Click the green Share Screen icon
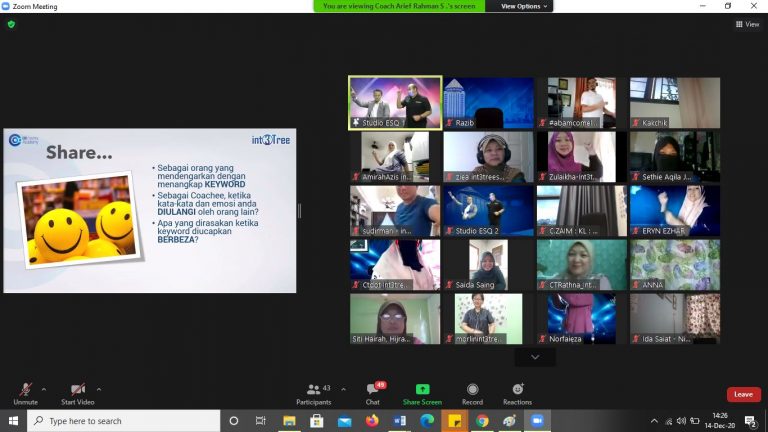The image size is (768, 432). (x=422, y=389)
